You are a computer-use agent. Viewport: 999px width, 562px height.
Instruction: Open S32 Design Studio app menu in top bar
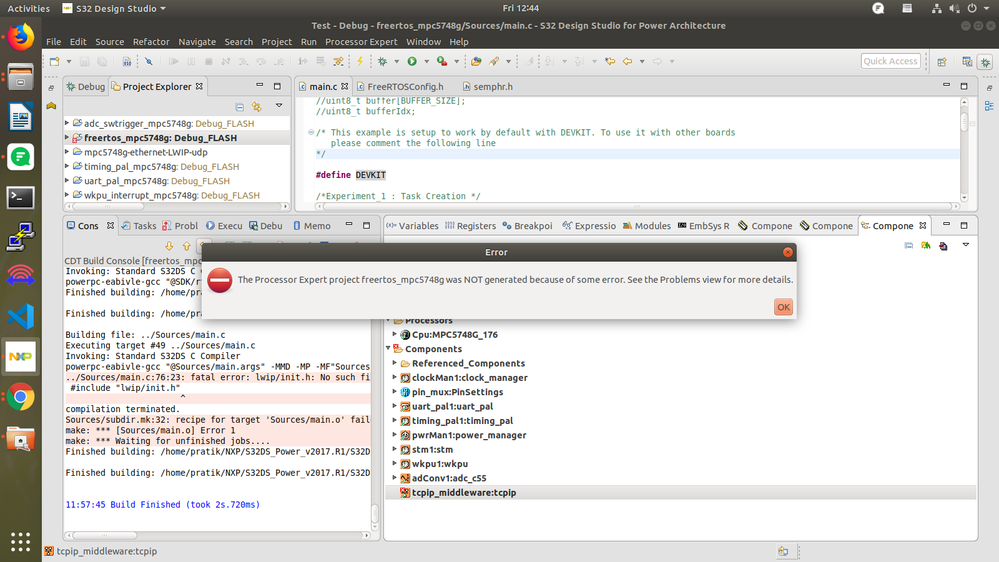114,8
